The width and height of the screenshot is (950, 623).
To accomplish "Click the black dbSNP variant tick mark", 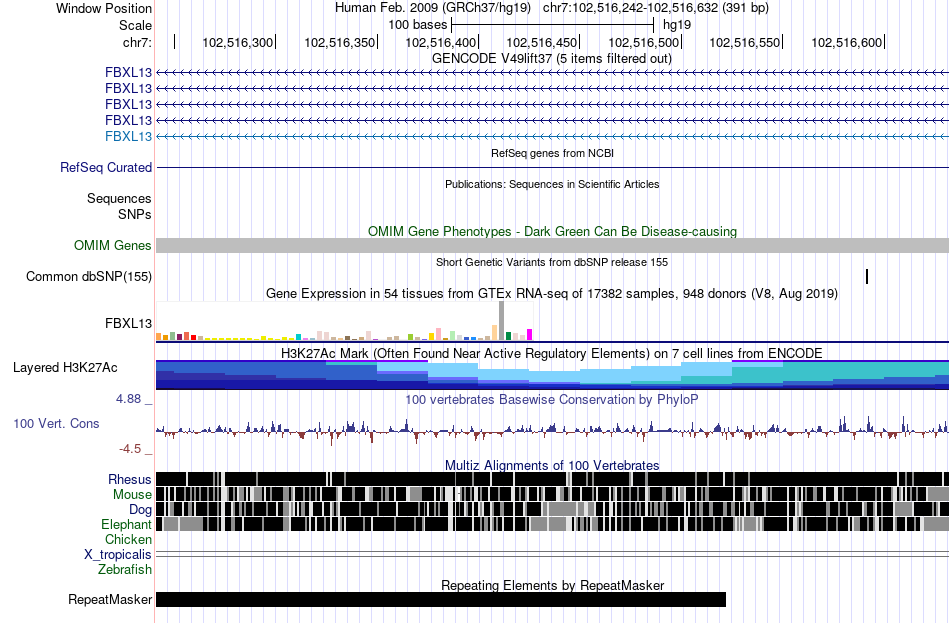I will tap(867, 276).
